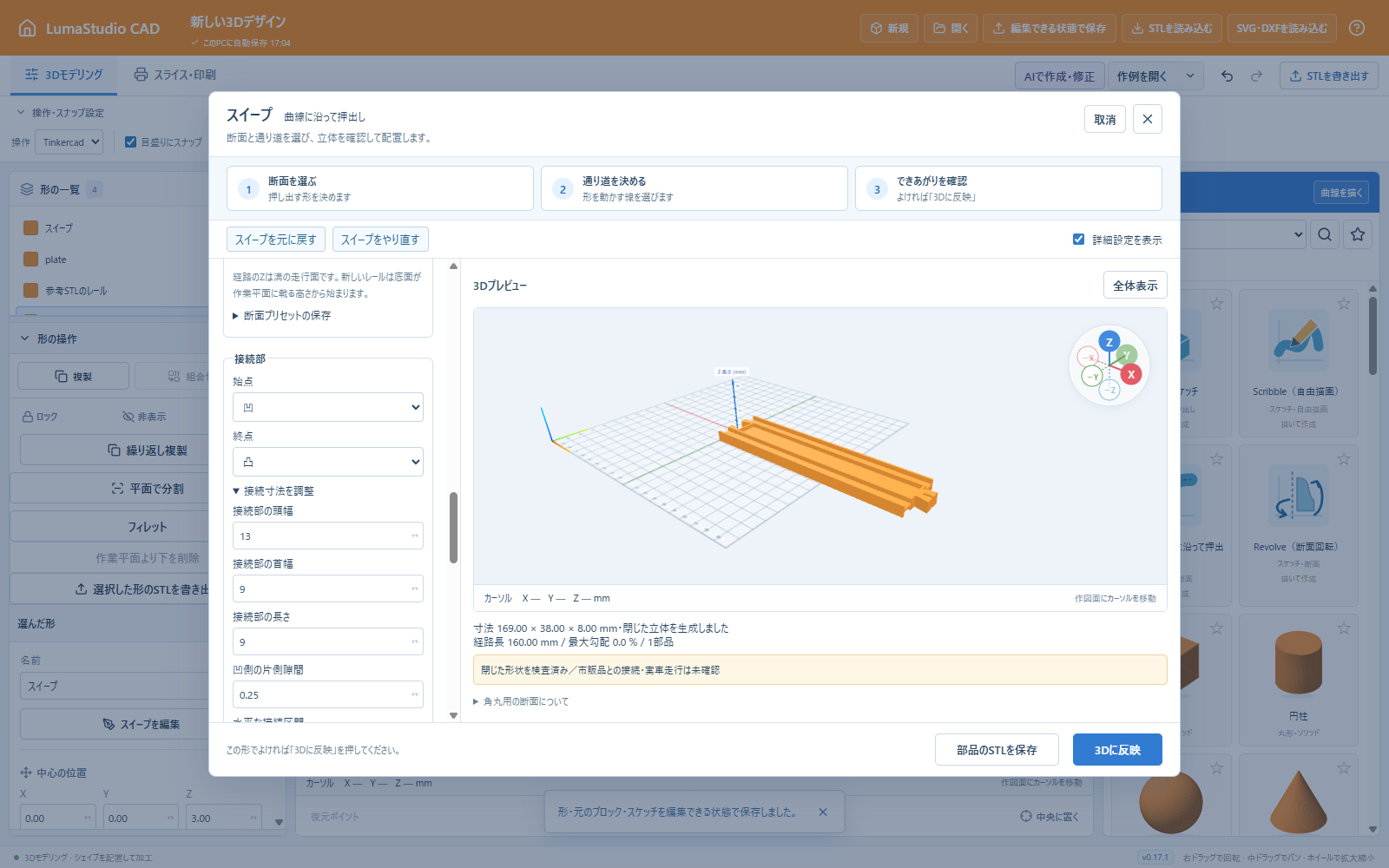Viewport: 1389px width, 868px height.
Task: Click 部品のSTLを保存 button
Action: pyautogui.click(x=997, y=750)
